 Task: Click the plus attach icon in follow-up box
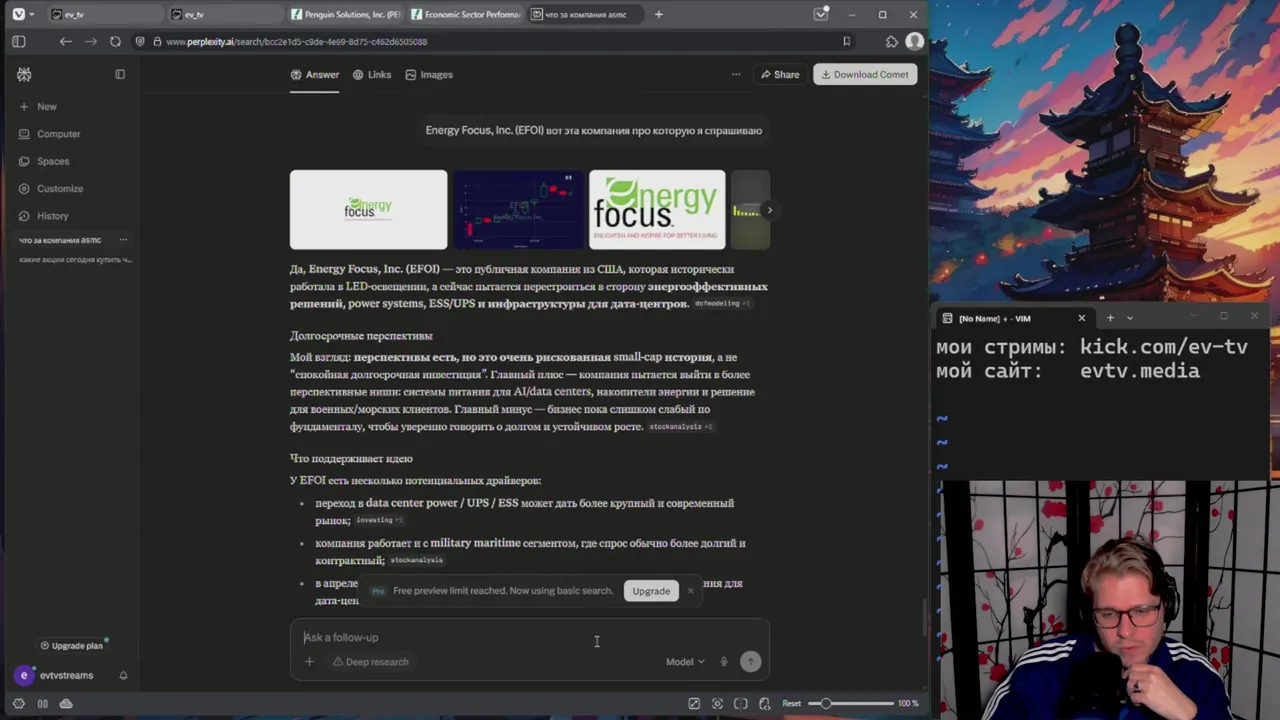pyautogui.click(x=309, y=661)
